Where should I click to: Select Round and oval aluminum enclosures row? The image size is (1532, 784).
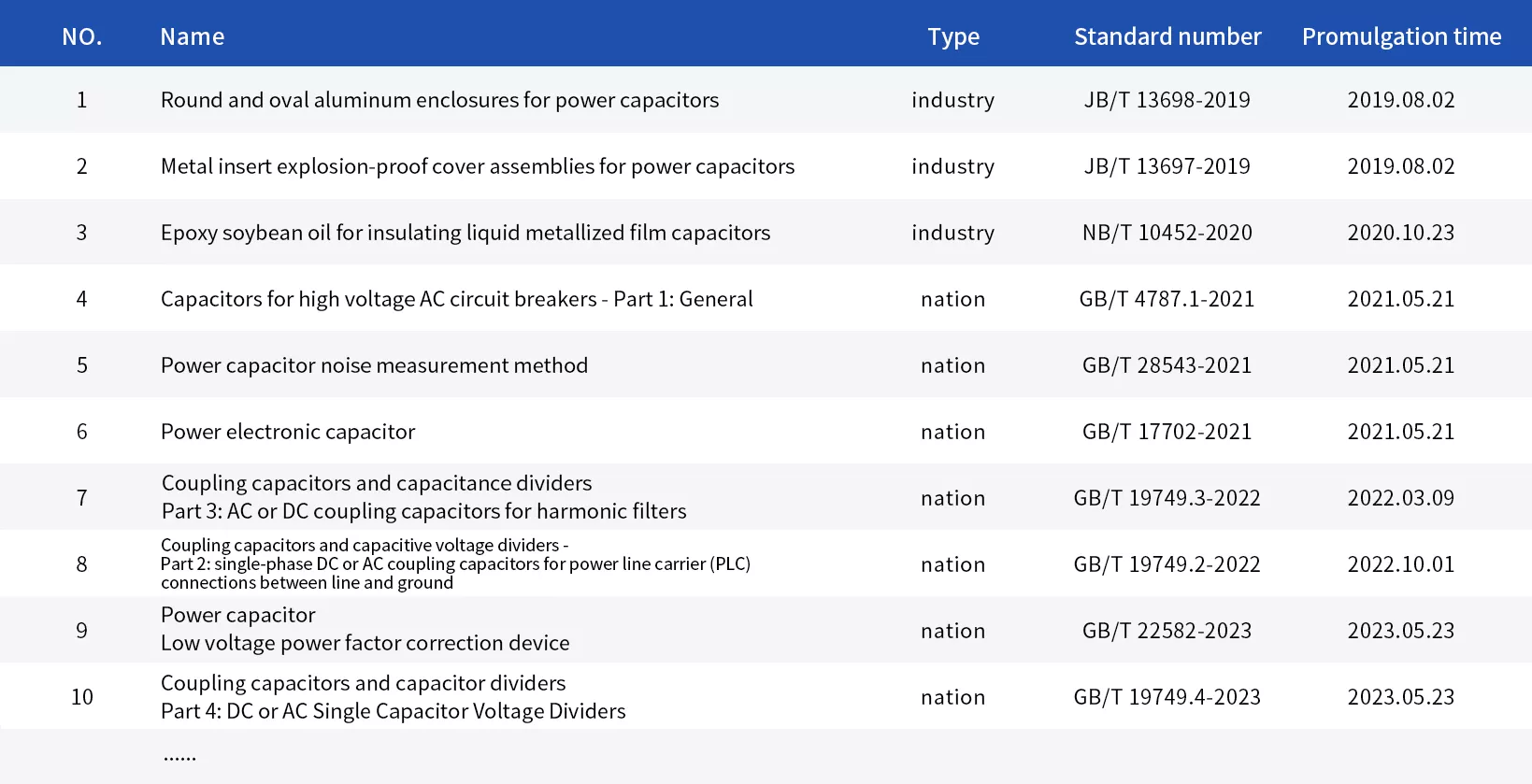tap(766, 99)
